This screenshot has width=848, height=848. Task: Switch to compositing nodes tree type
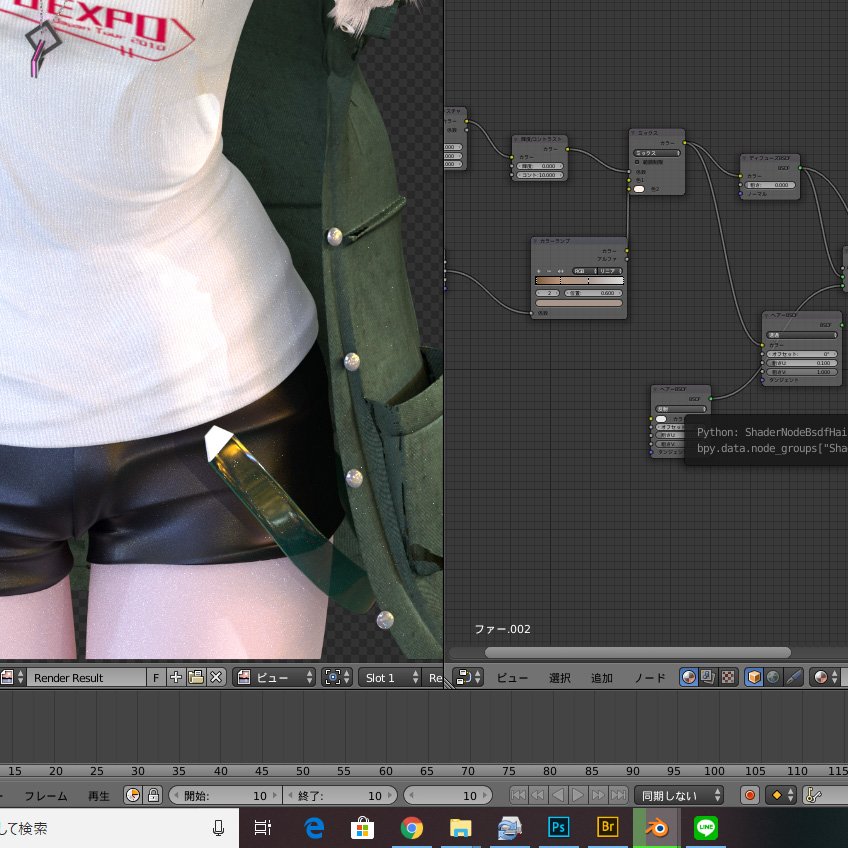[708, 677]
